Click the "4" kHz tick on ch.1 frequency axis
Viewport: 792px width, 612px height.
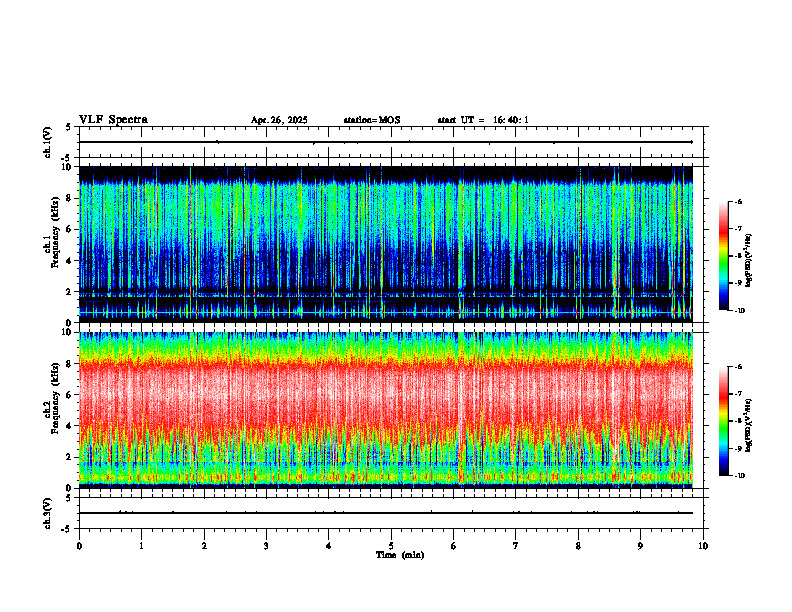coord(70,261)
